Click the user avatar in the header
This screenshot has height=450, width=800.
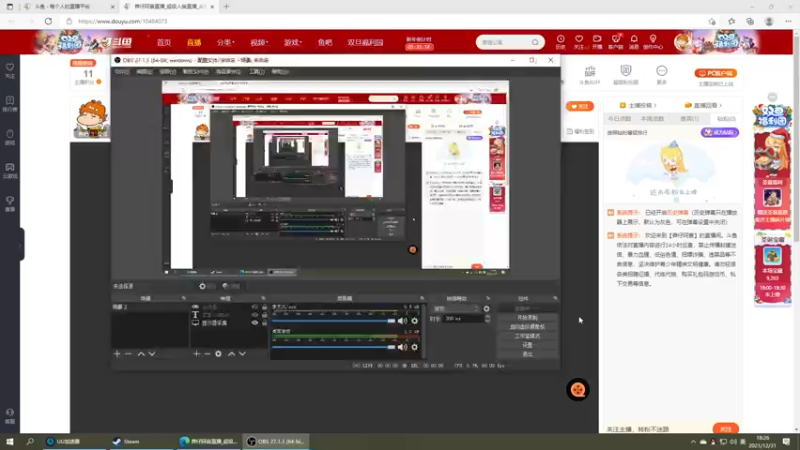tap(682, 42)
